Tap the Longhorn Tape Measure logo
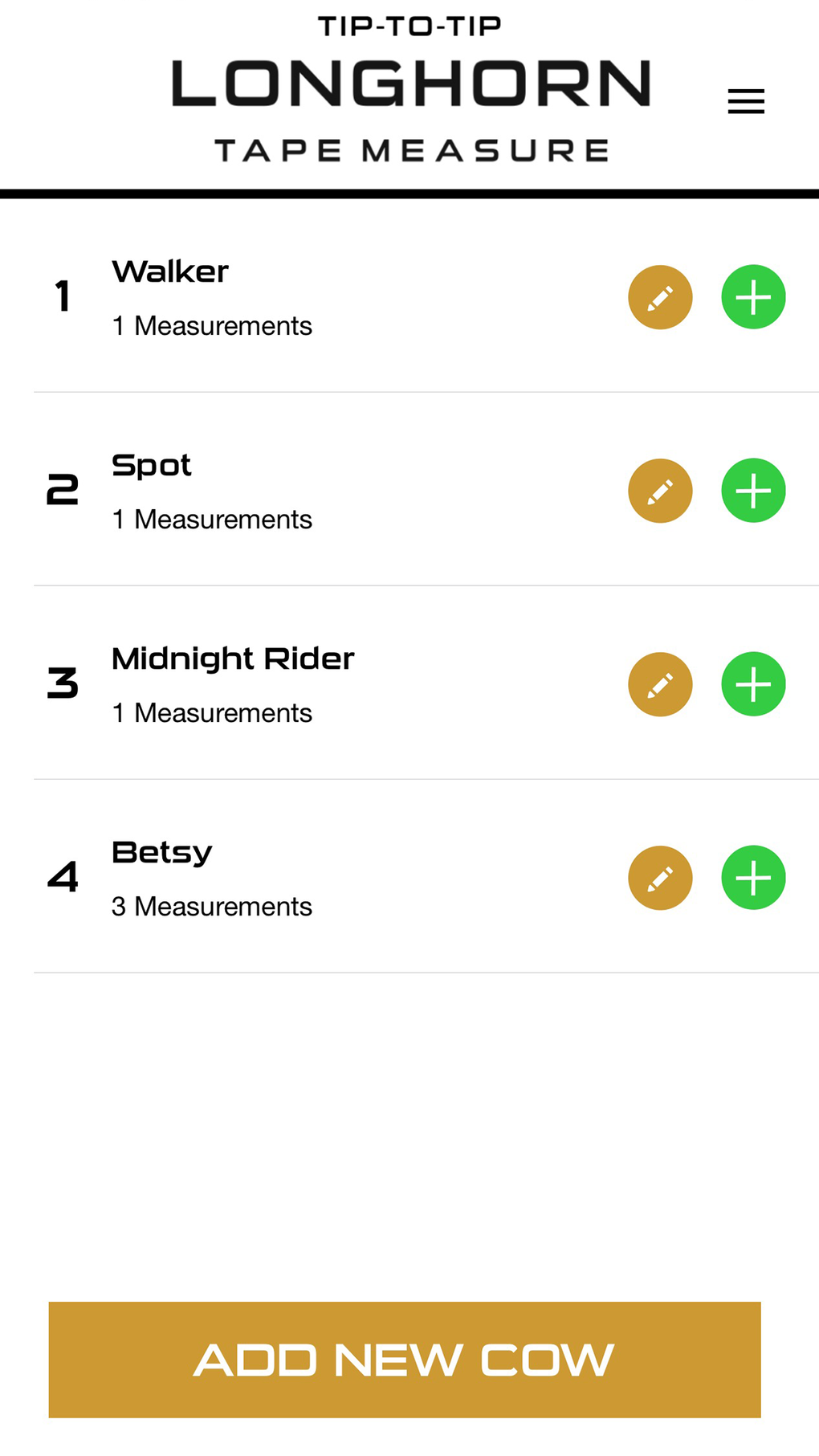 410,88
